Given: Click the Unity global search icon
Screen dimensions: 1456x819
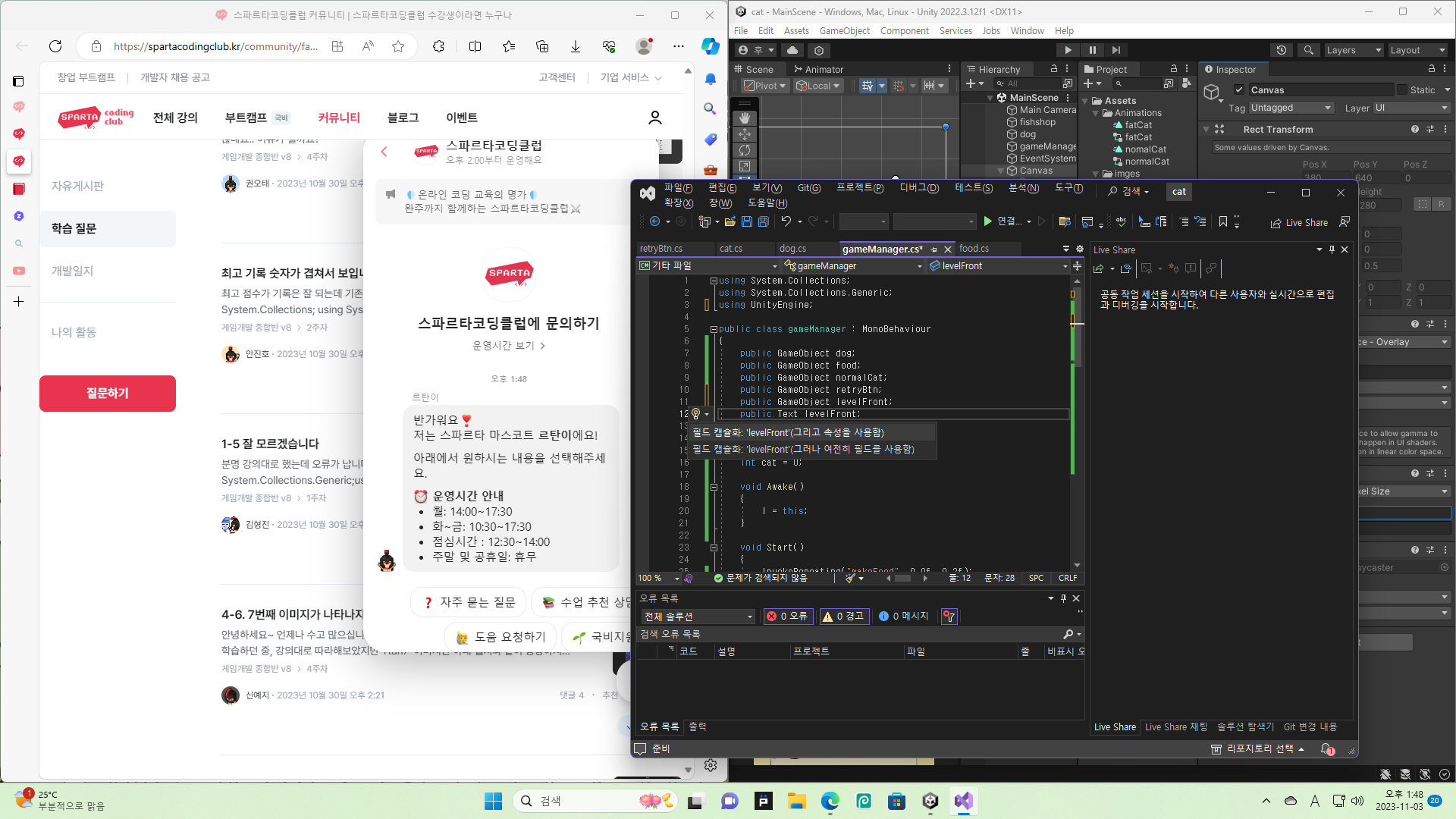Looking at the screenshot, I should tap(1308, 50).
